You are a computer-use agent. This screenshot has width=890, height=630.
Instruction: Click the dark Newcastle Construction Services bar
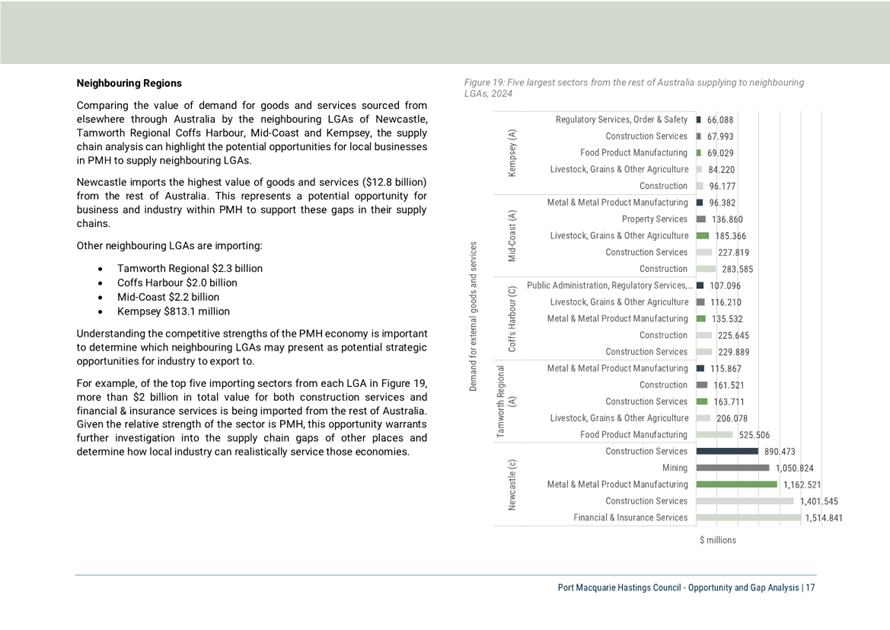pos(727,451)
